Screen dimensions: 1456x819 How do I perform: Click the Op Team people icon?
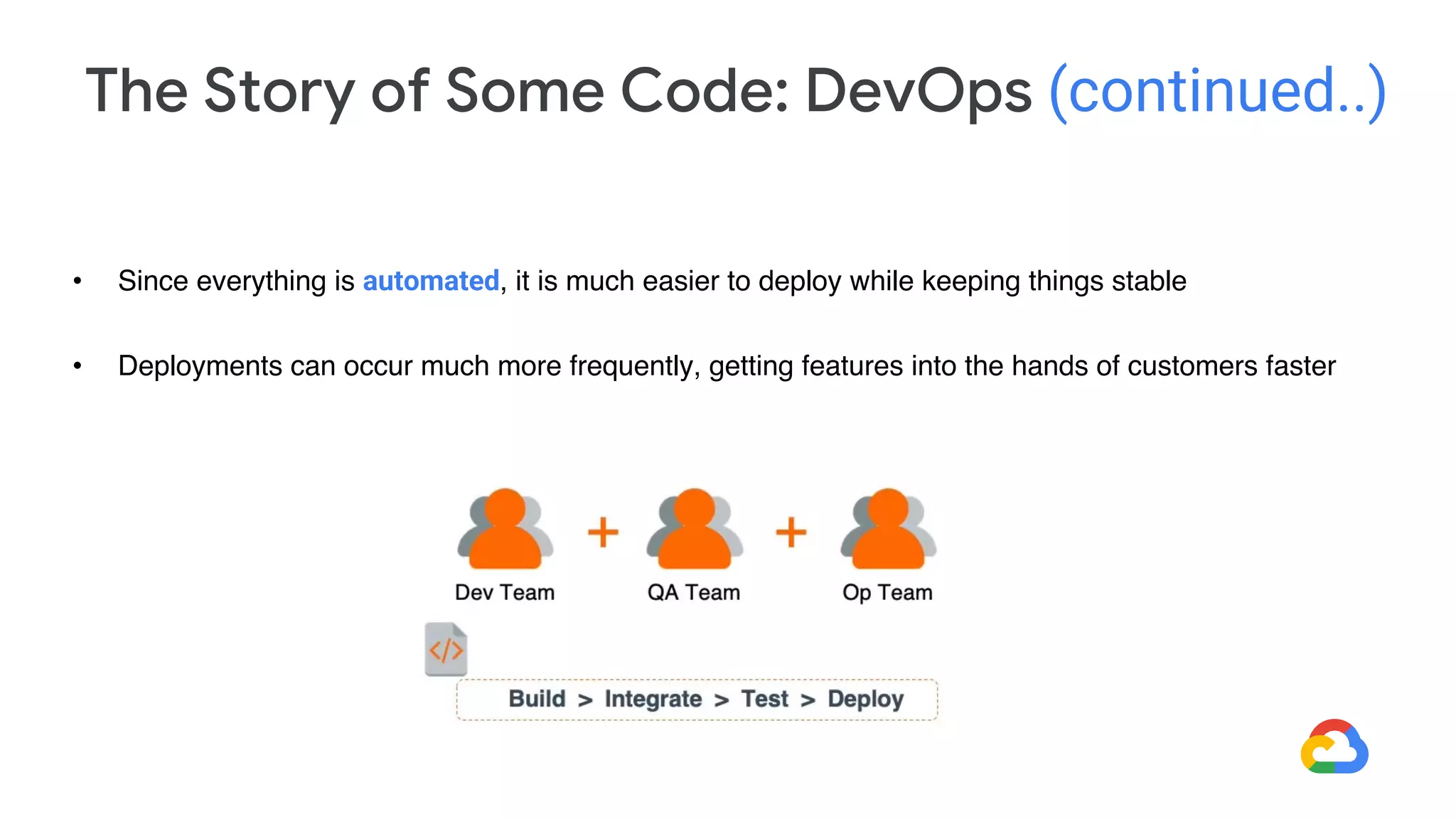[x=888, y=528]
